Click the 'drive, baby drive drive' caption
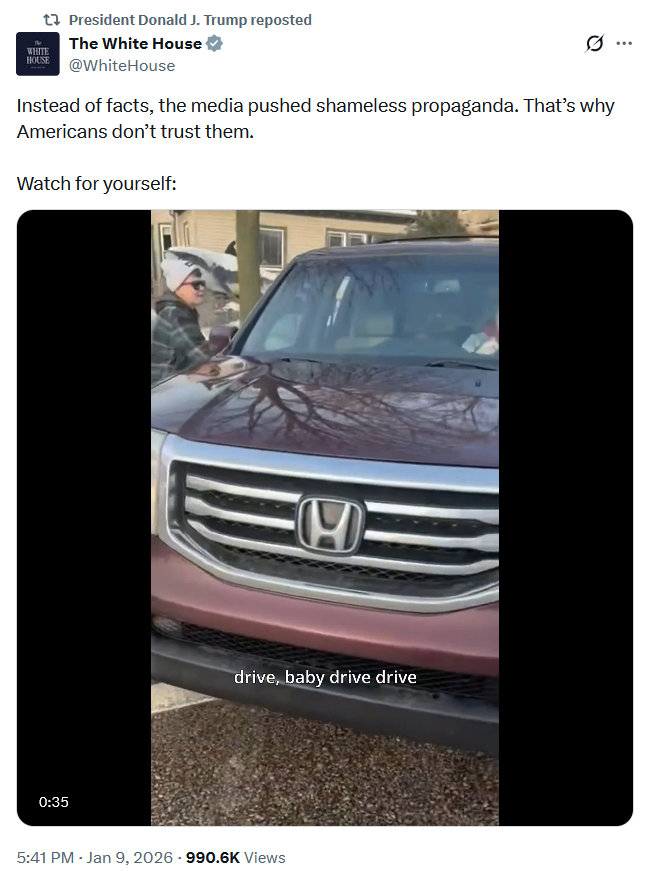 [325, 677]
